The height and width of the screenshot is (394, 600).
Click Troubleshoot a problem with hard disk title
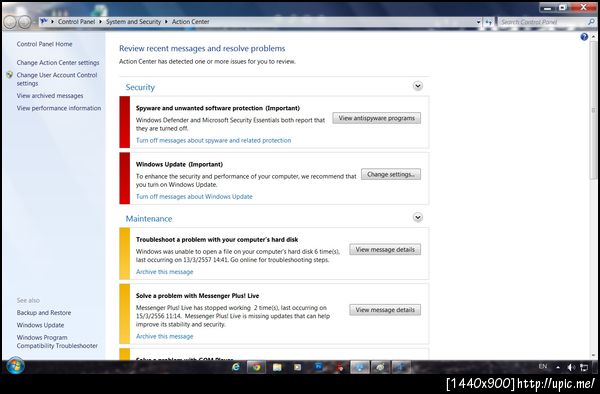[217, 240]
